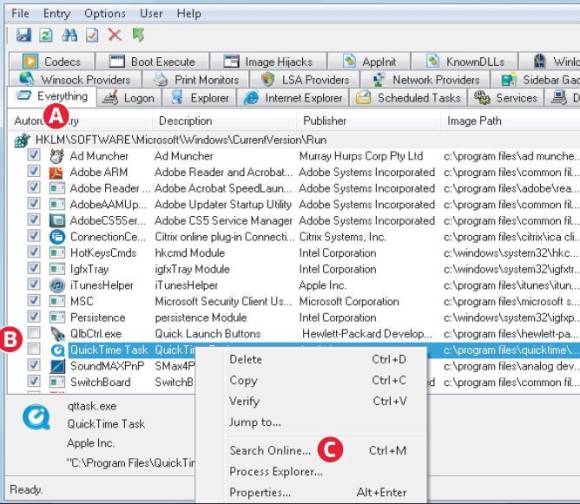Enable the QlbCtrl.exe checkbox

click(x=34, y=332)
